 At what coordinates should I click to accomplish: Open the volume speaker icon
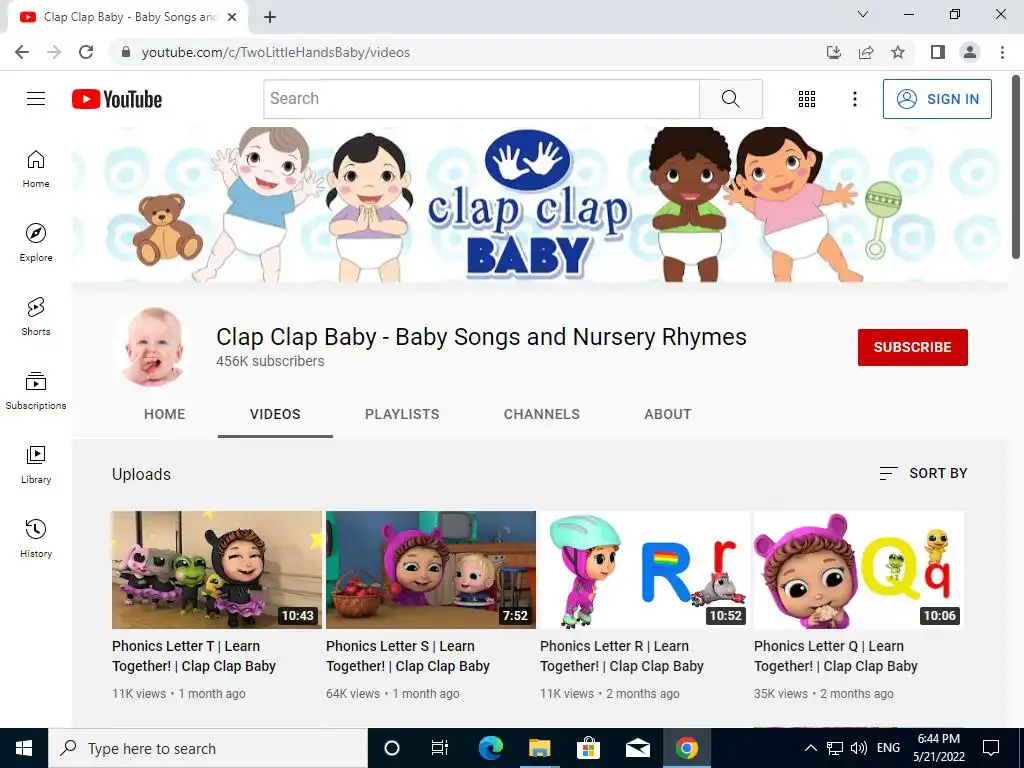click(x=859, y=748)
